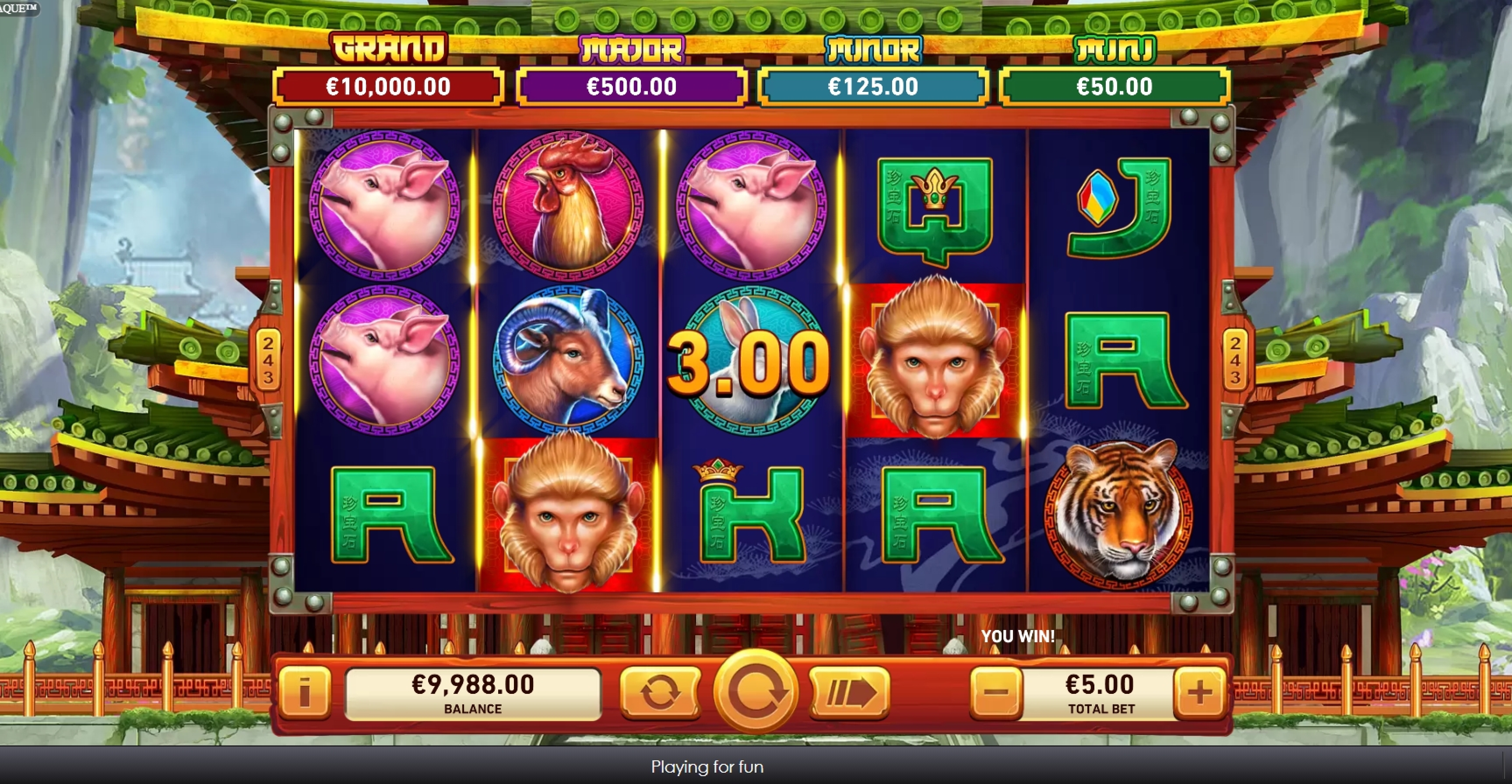Click the rooster symbol on reel two
This screenshot has width=1512, height=784.
coord(568,203)
